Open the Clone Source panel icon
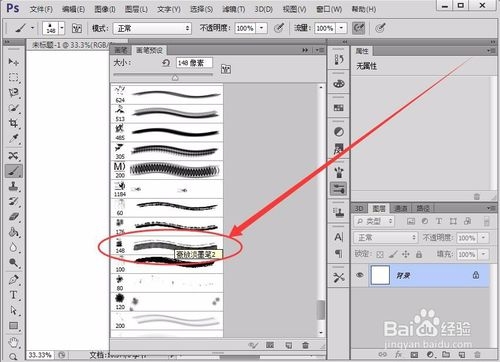Image resolution: width=500 pixels, height=362 pixels. click(x=339, y=212)
